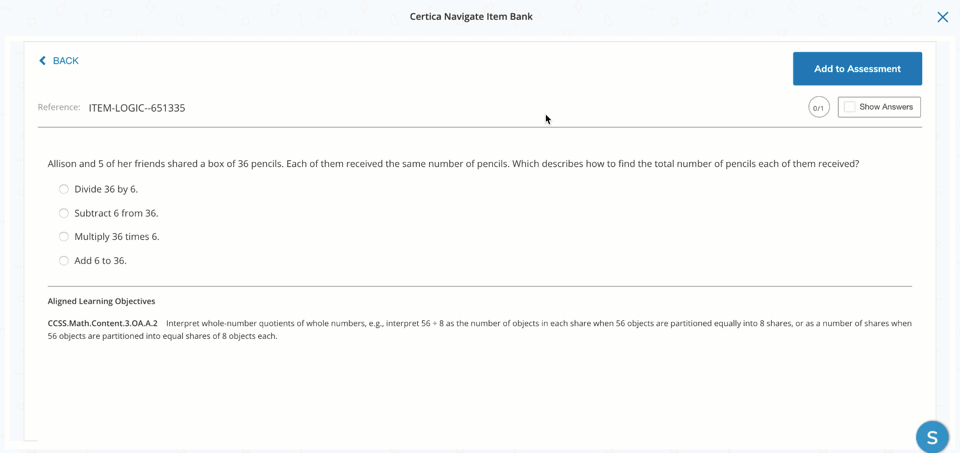
Task: Open the round S avatar icon
Action: pyautogui.click(x=932, y=437)
